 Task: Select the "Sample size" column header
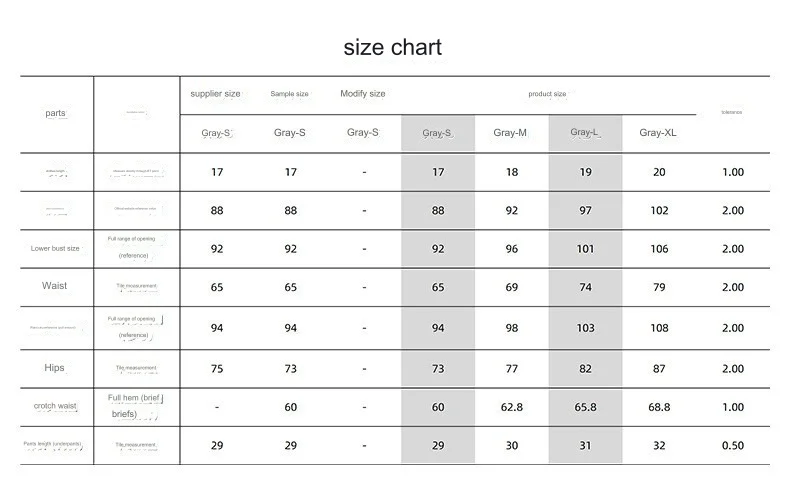pyautogui.click(x=289, y=94)
